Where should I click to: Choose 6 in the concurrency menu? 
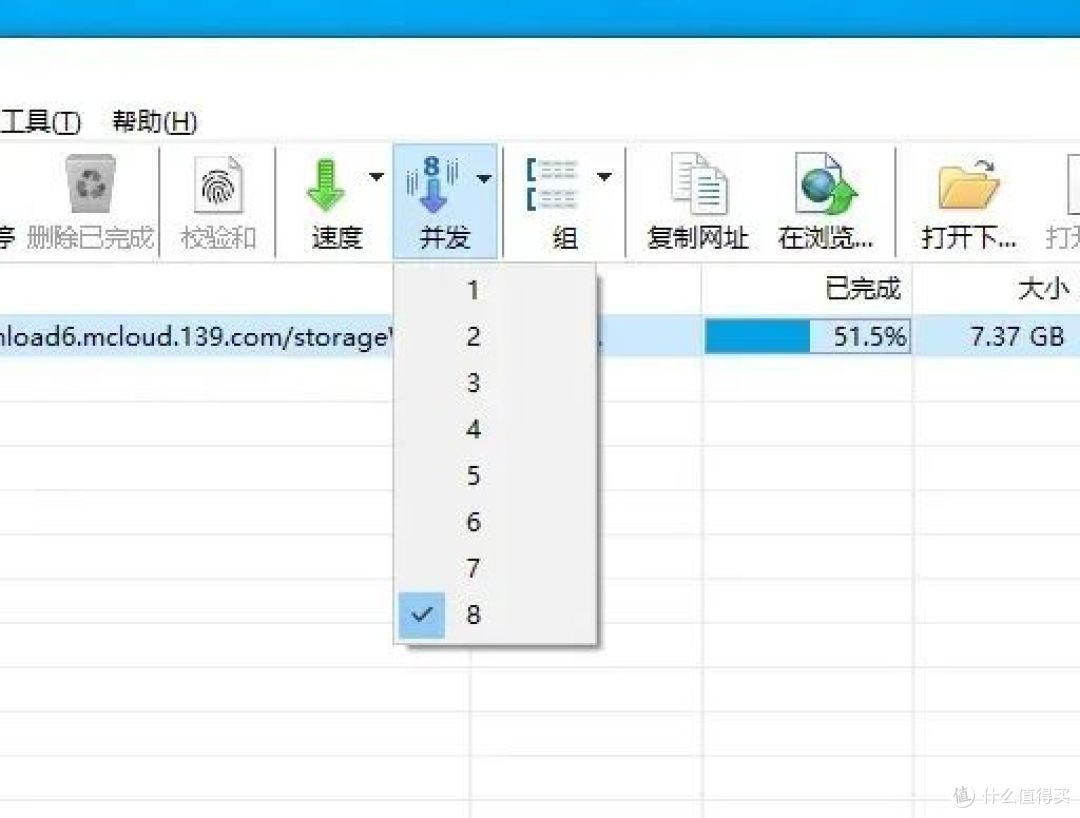[x=495, y=521]
